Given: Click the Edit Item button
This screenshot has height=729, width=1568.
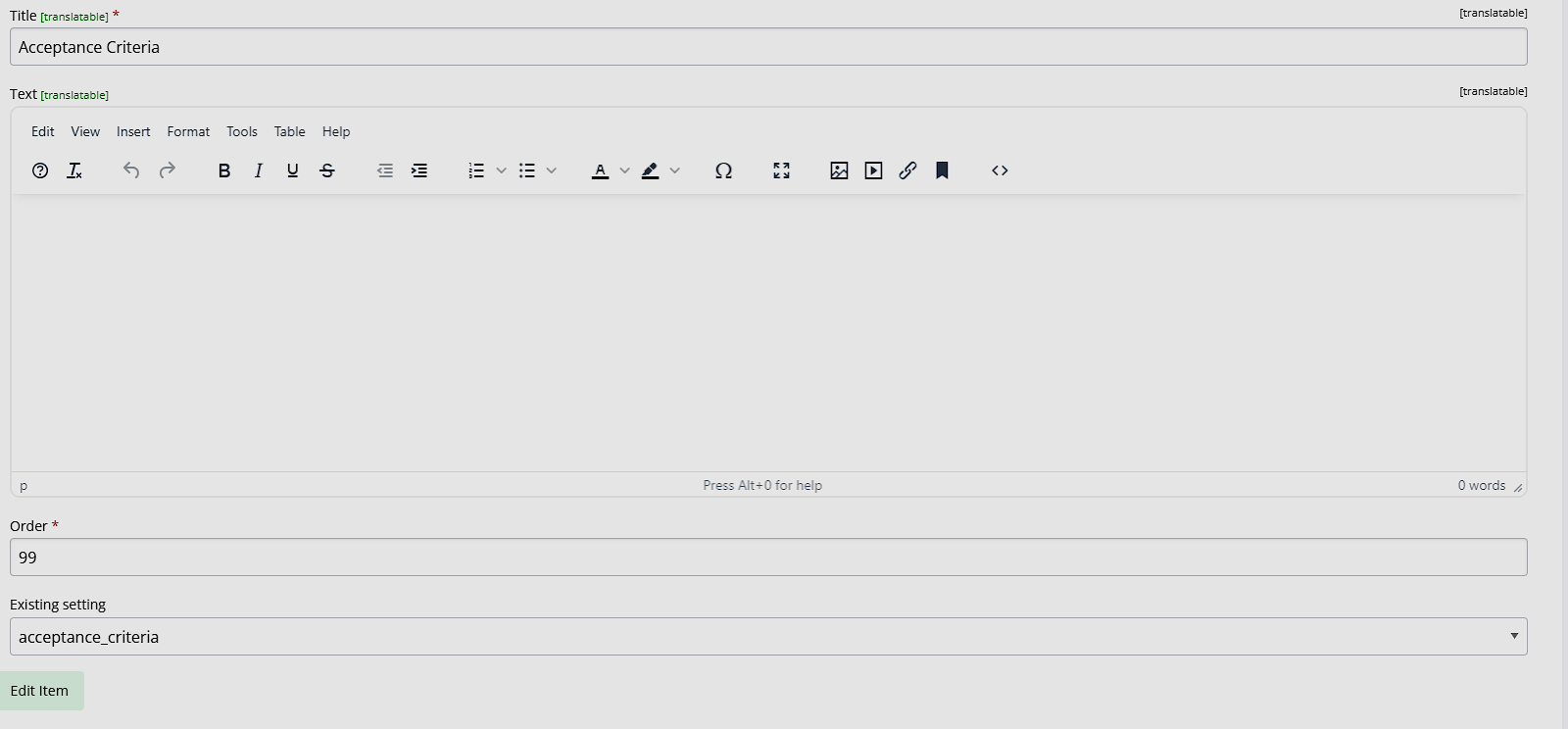Looking at the screenshot, I should click(41, 691).
